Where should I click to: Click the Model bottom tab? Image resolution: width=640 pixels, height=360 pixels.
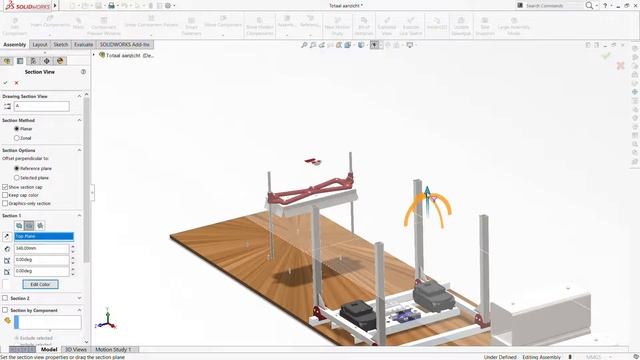49,349
